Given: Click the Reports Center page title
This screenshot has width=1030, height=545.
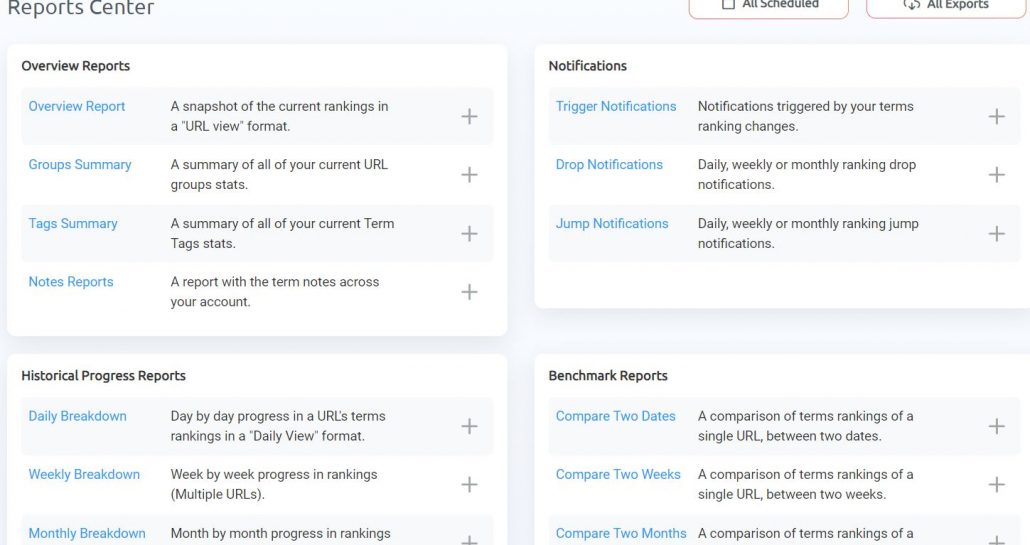Looking at the screenshot, I should point(81,8).
